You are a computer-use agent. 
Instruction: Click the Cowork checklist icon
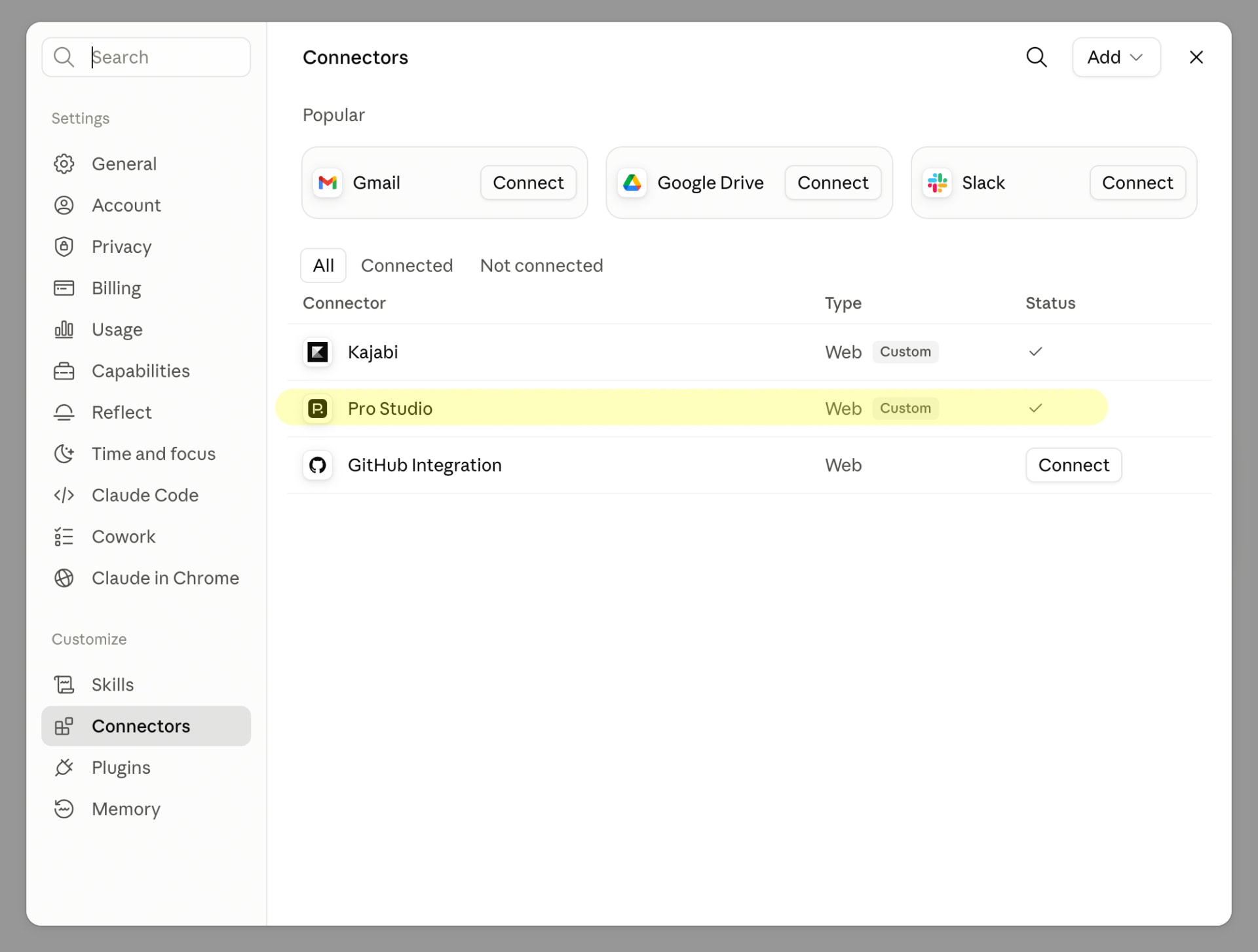pos(64,537)
